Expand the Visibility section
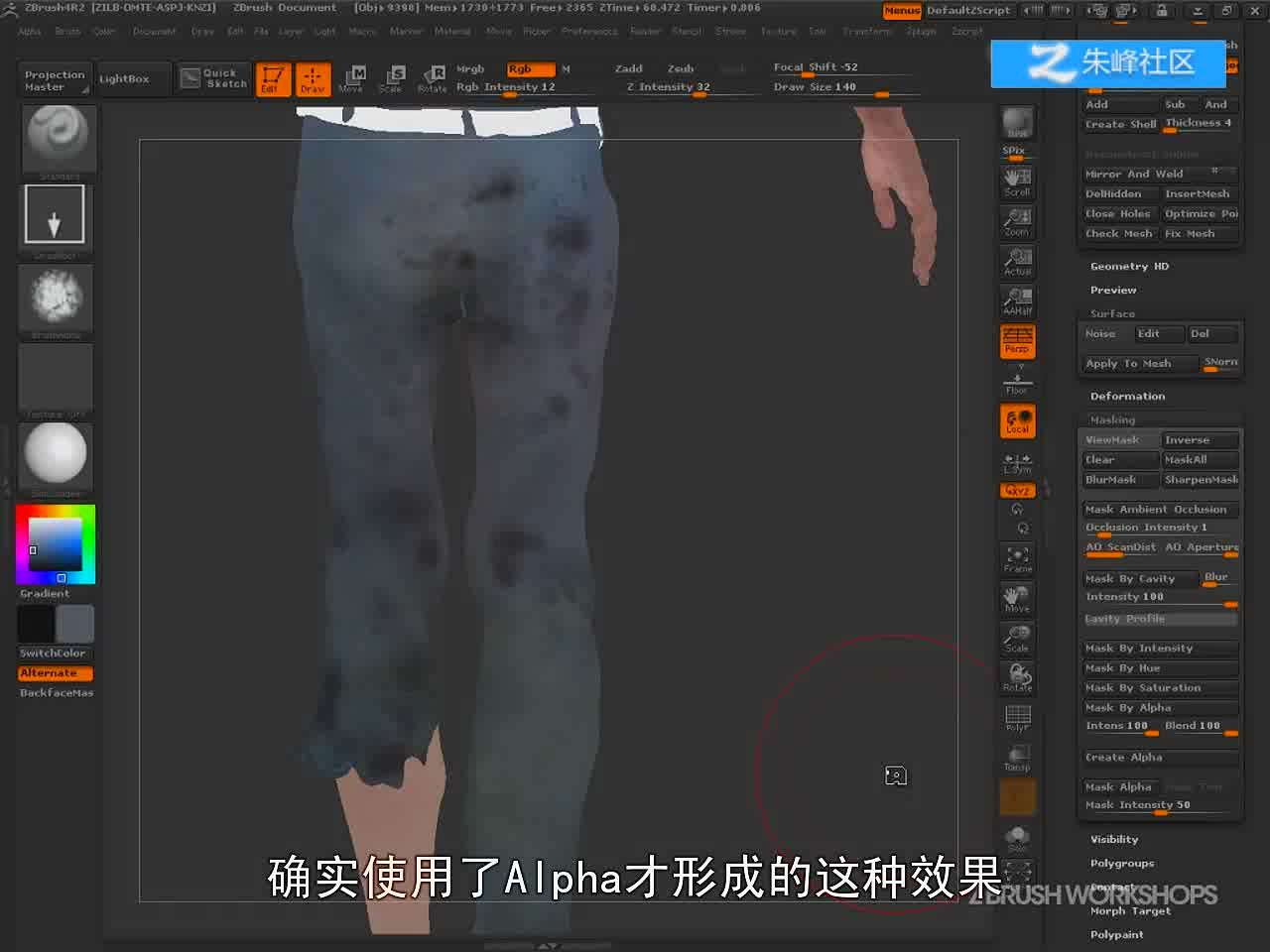This screenshot has width=1270, height=952. [1114, 840]
